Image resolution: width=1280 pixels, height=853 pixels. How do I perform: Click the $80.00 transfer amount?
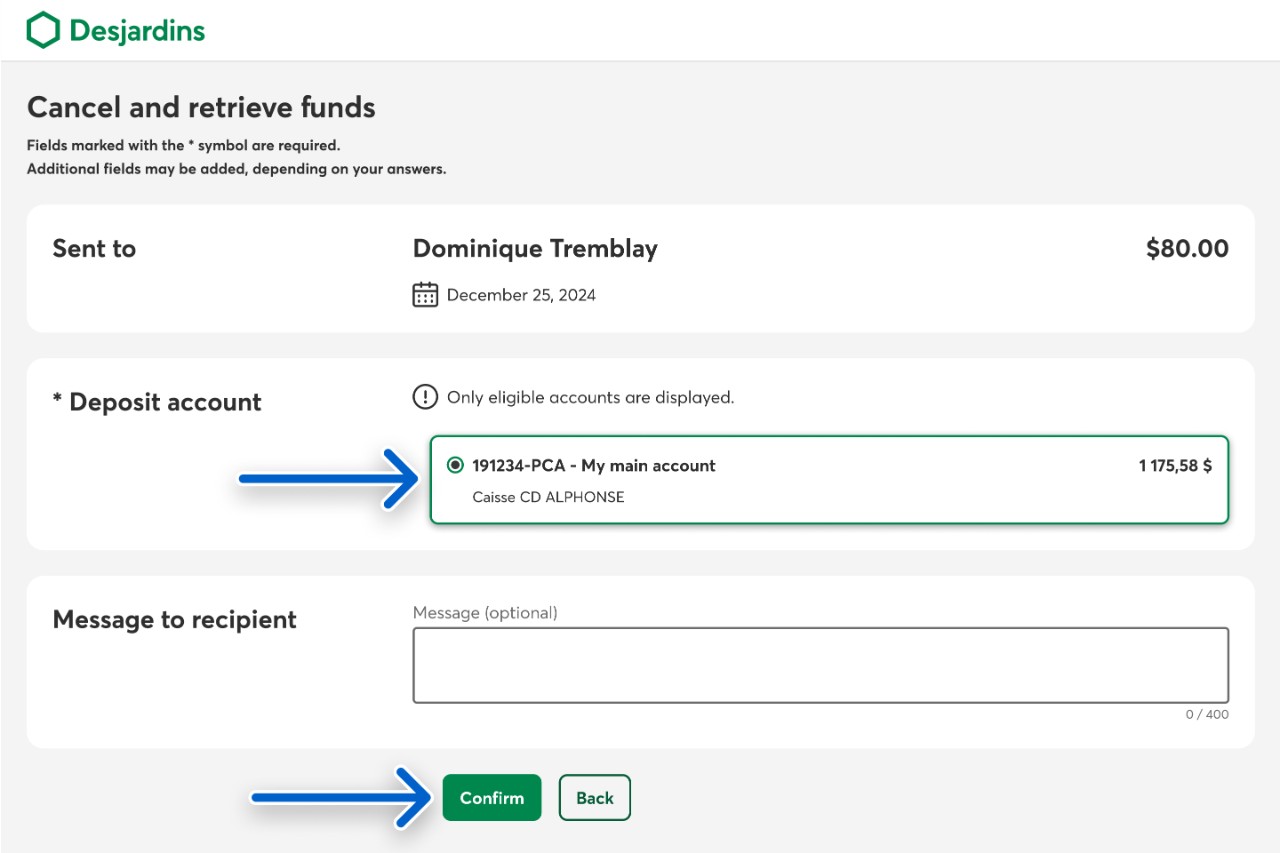[1187, 249]
